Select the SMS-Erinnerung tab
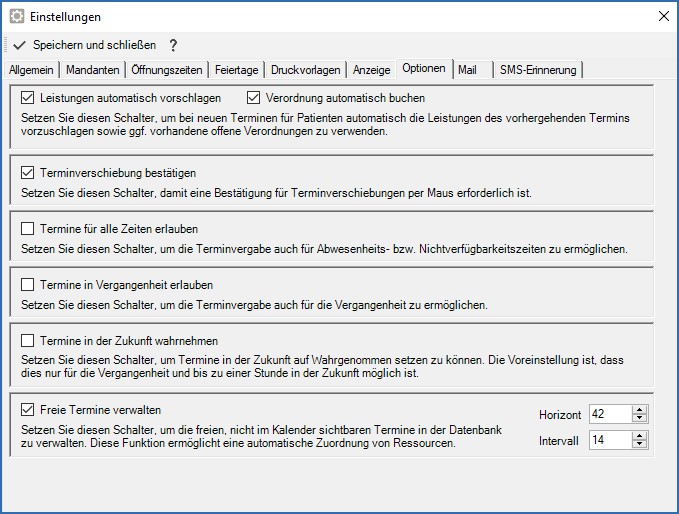The height and width of the screenshot is (514, 679). pyautogui.click(x=538, y=70)
